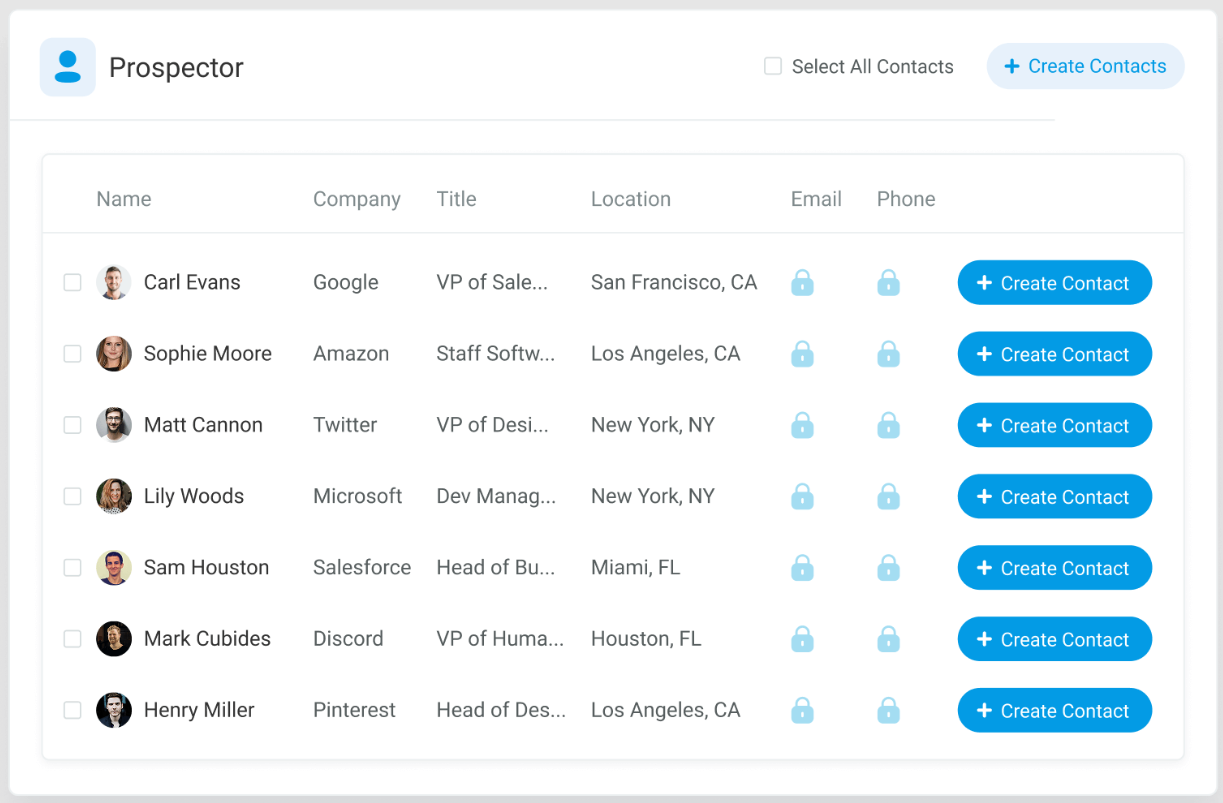Image resolution: width=1223 pixels, height=803 pixels.
Task: Click the name Mark Cubides
Action: click(x=207, y=638)
